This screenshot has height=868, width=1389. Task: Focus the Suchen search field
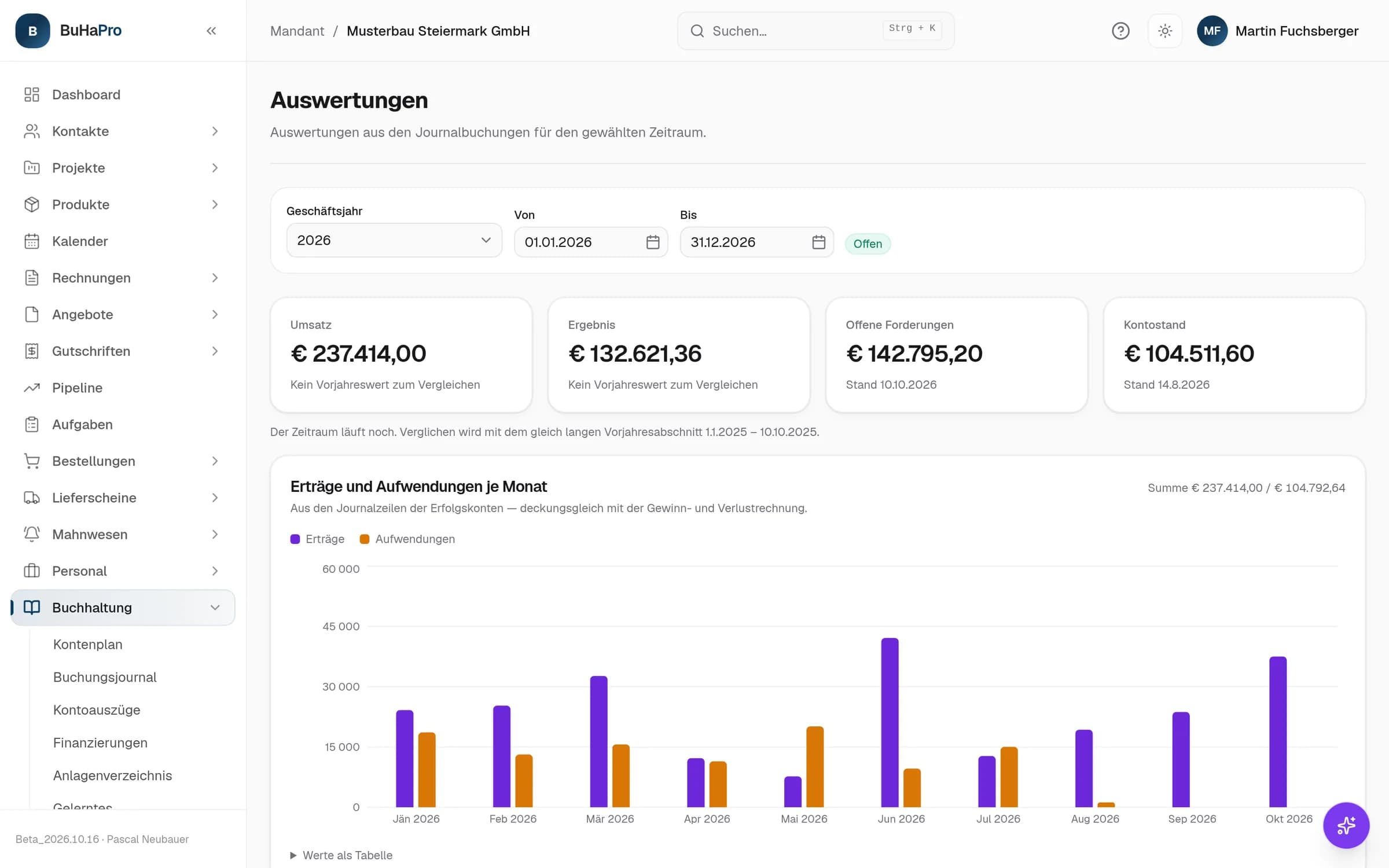(815, 31)
